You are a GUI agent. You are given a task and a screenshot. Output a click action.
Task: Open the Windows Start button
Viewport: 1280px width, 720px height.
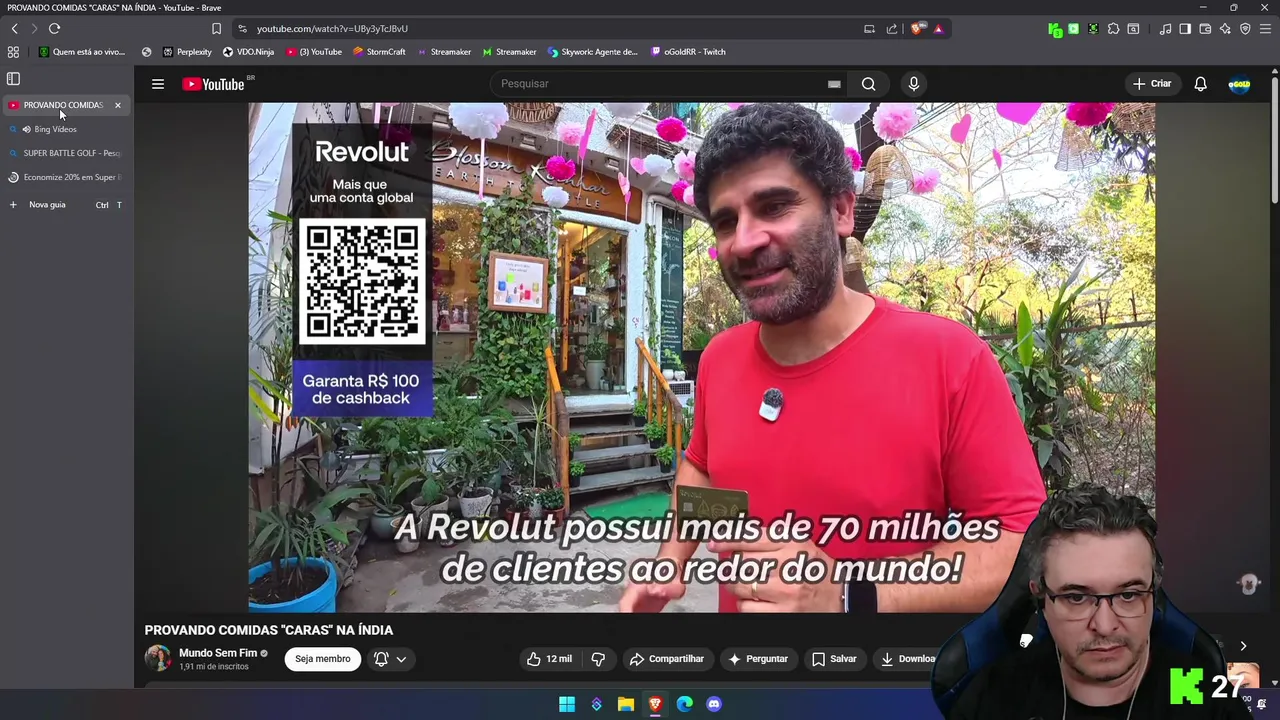tap(567, 704)
